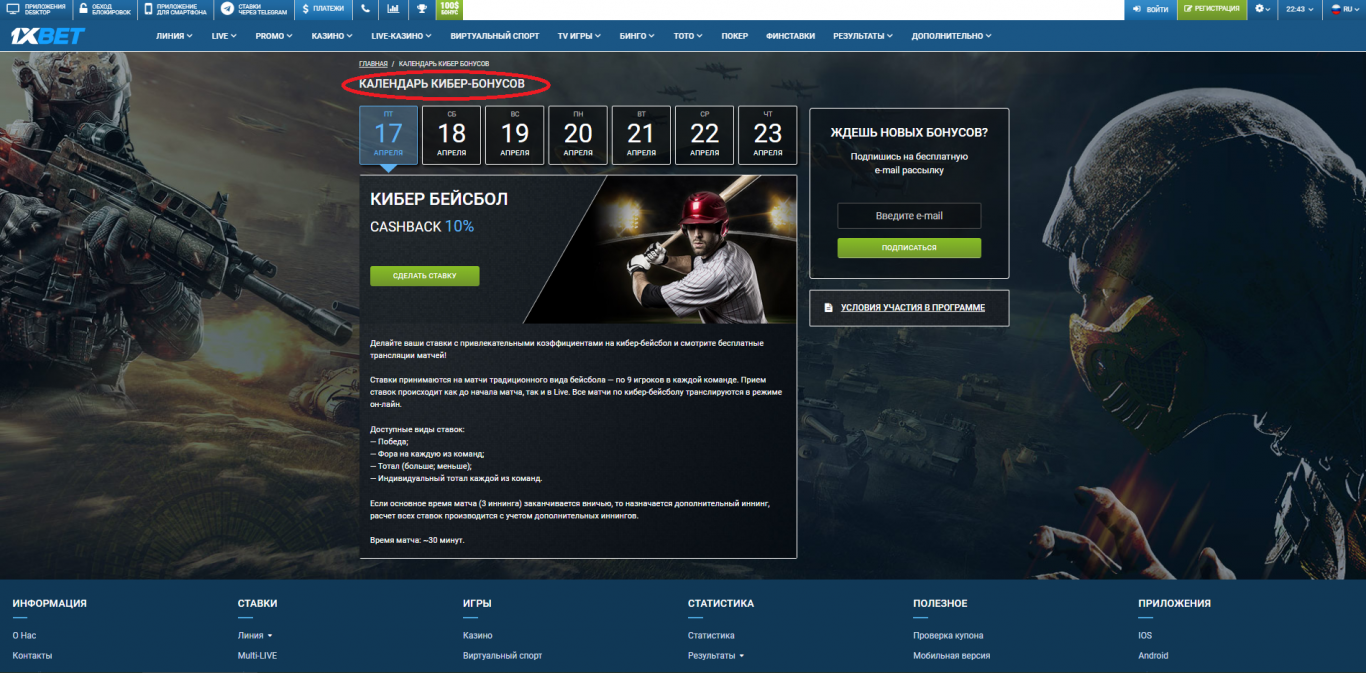Screen dimensions: 1366x673
Task: Open the green 100$ бонус badge
Action: tap(450, 11)
